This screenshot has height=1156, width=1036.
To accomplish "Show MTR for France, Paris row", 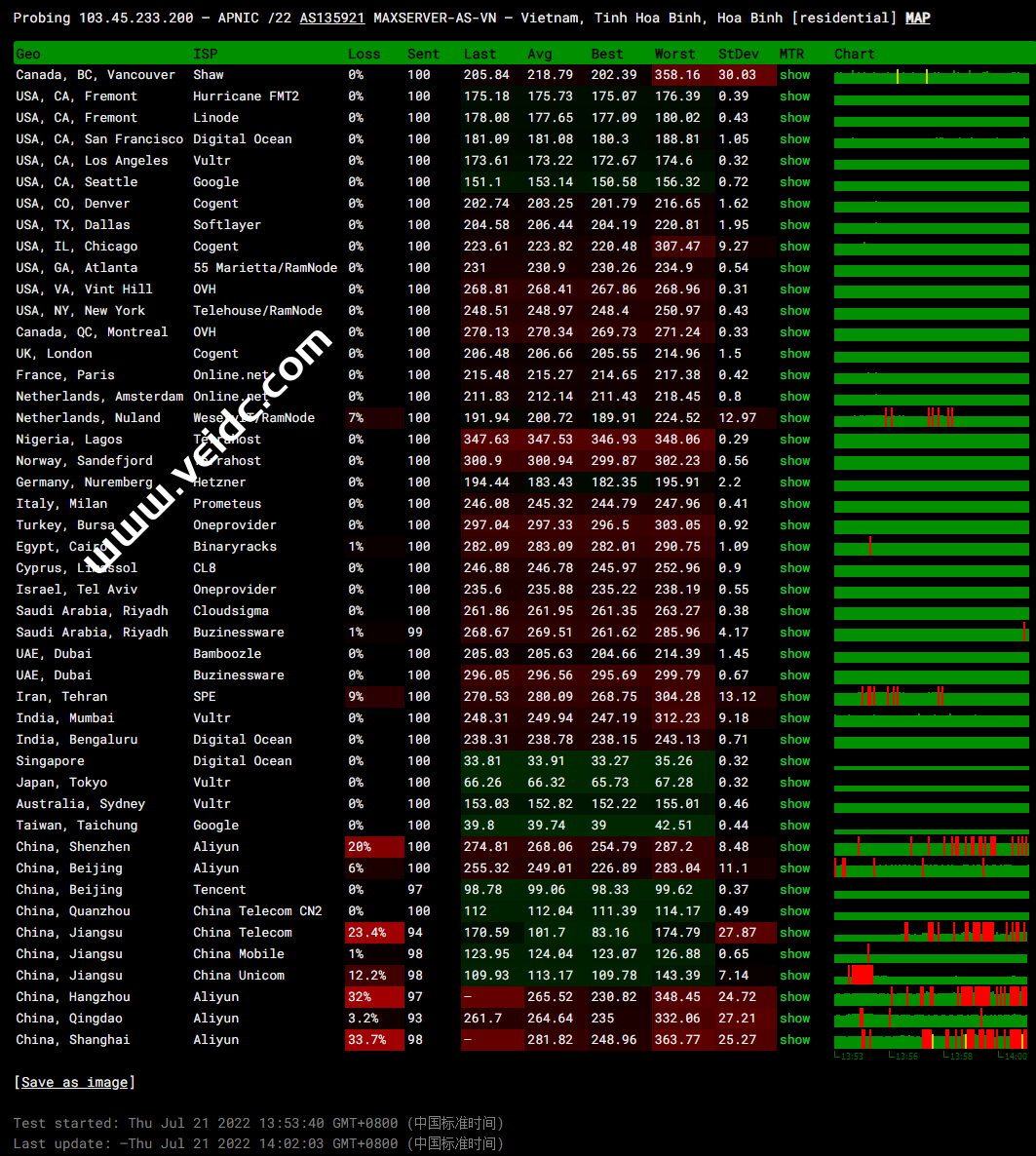I will [x=795, y=375].
